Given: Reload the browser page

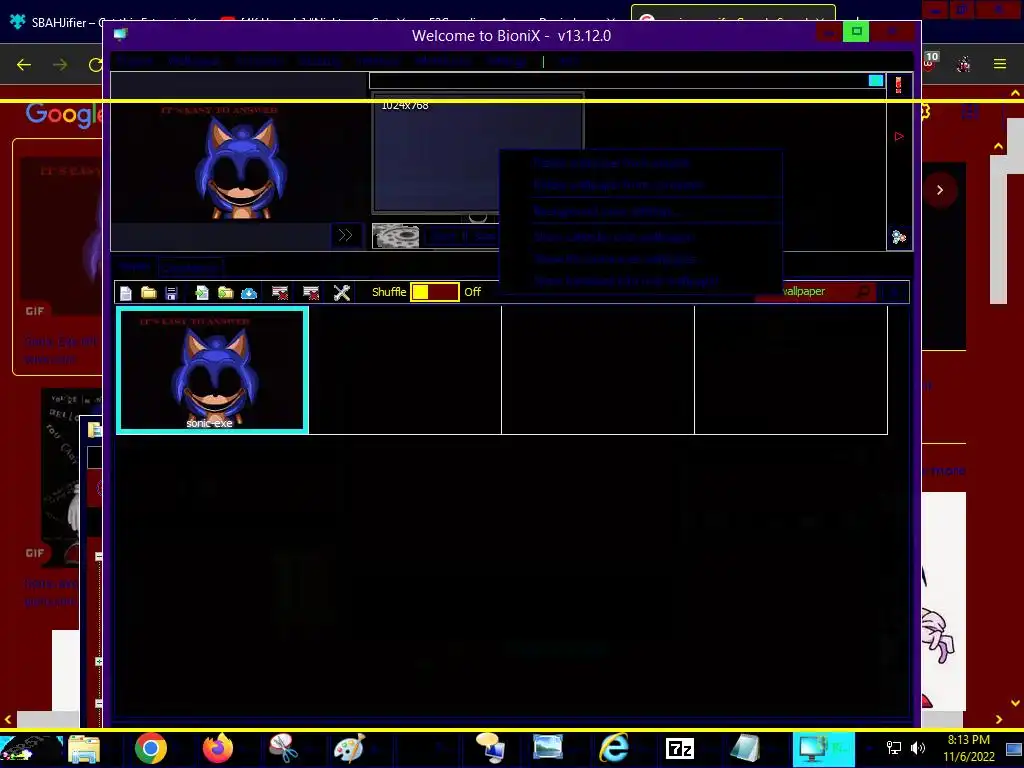Looking at the screenshot, I should [95, 64].
